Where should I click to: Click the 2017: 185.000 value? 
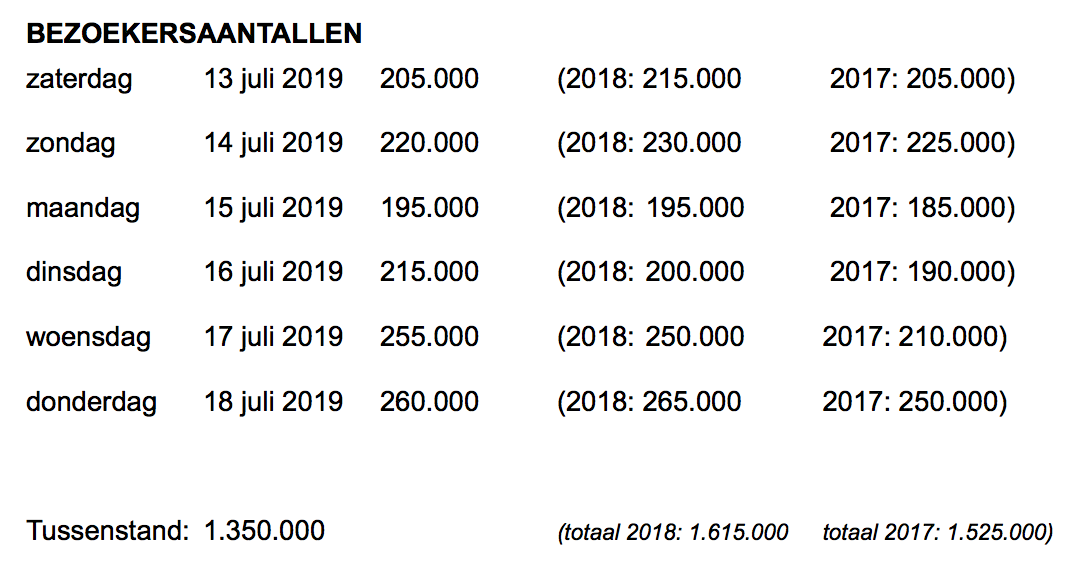tap(922, 208)
